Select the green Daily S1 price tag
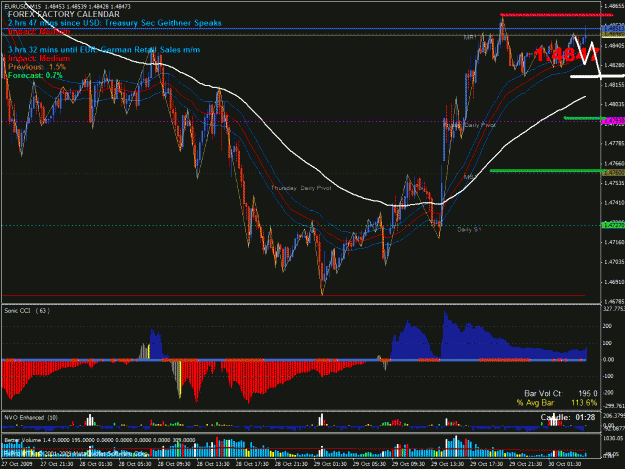Viewport: 625px width, 469px height. click(613, 226)
